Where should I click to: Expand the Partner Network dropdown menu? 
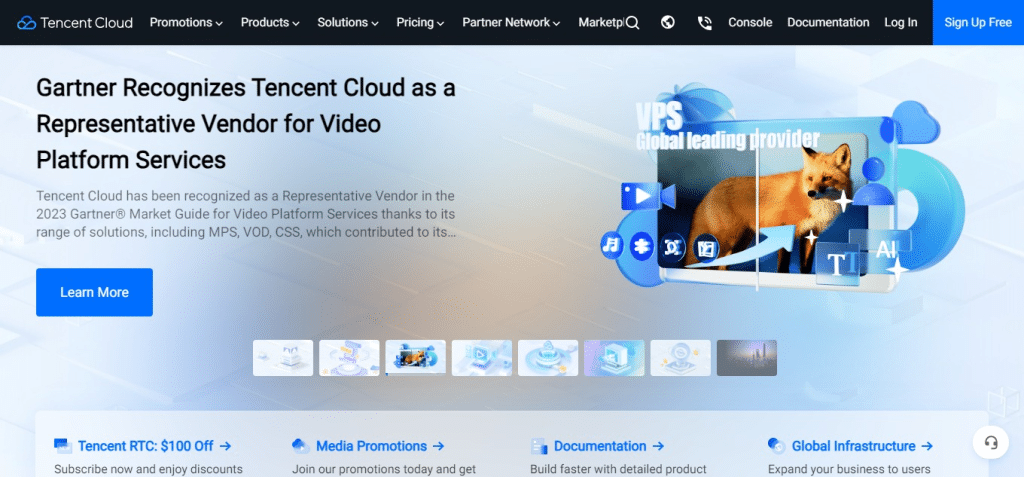tap(511, 23)
